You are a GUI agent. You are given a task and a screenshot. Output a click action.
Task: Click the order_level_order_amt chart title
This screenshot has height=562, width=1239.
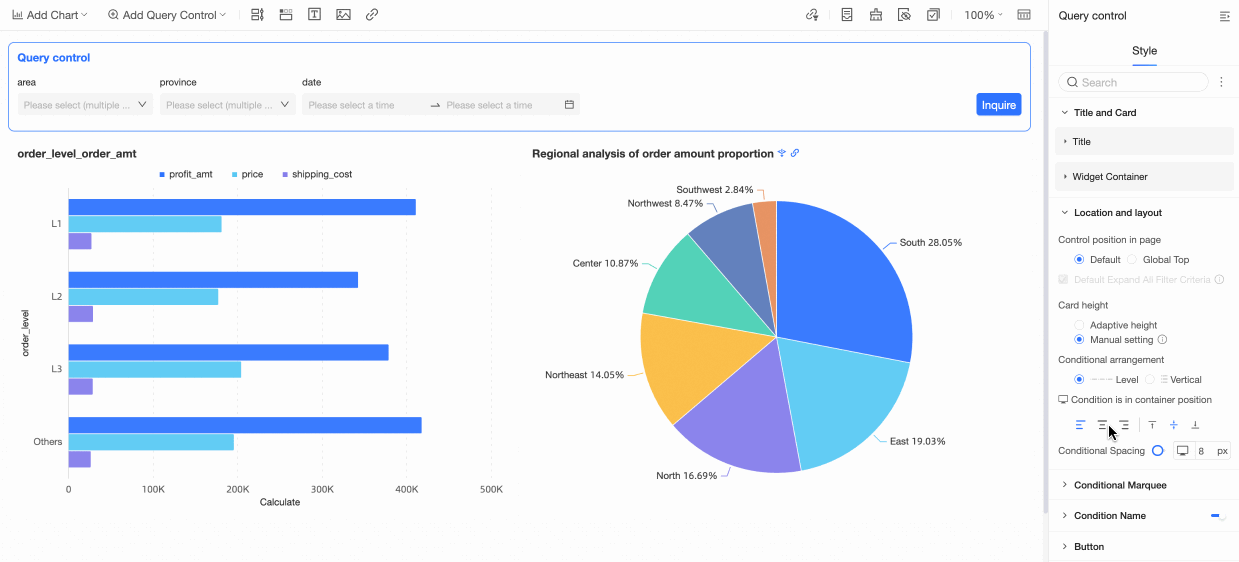[x=77, y=154]
